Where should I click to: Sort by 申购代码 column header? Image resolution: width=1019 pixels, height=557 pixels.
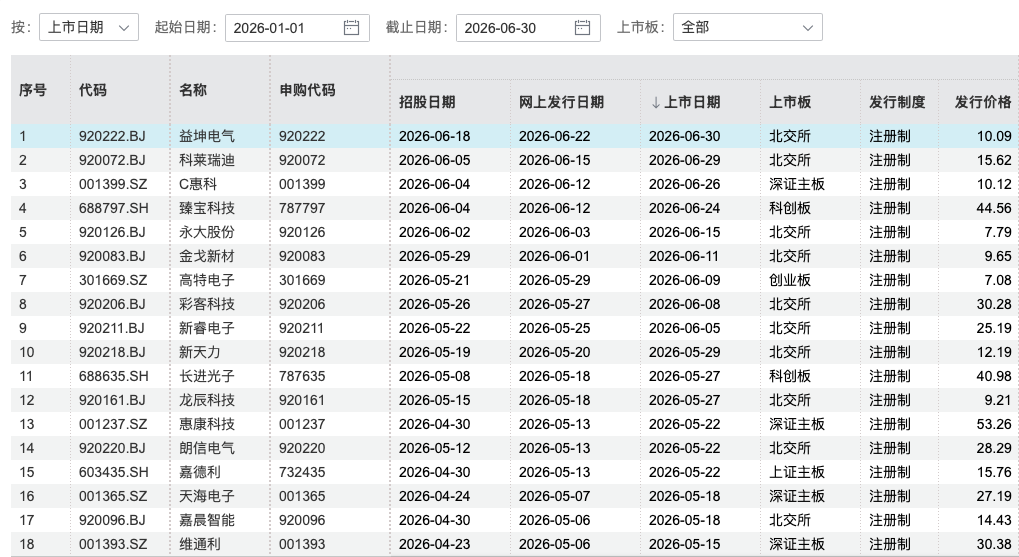click(307, 90)
